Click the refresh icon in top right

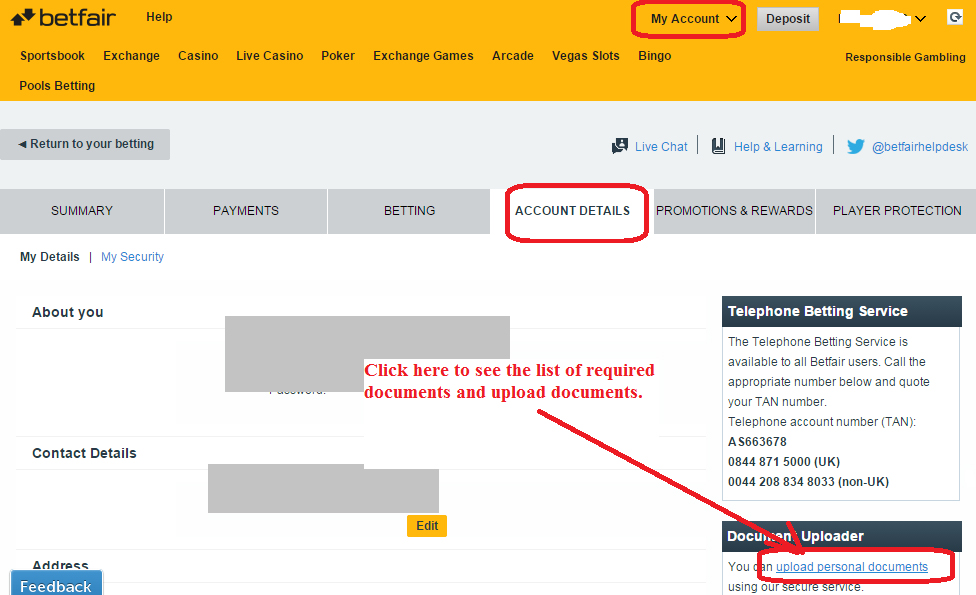(x=955, y=17)
